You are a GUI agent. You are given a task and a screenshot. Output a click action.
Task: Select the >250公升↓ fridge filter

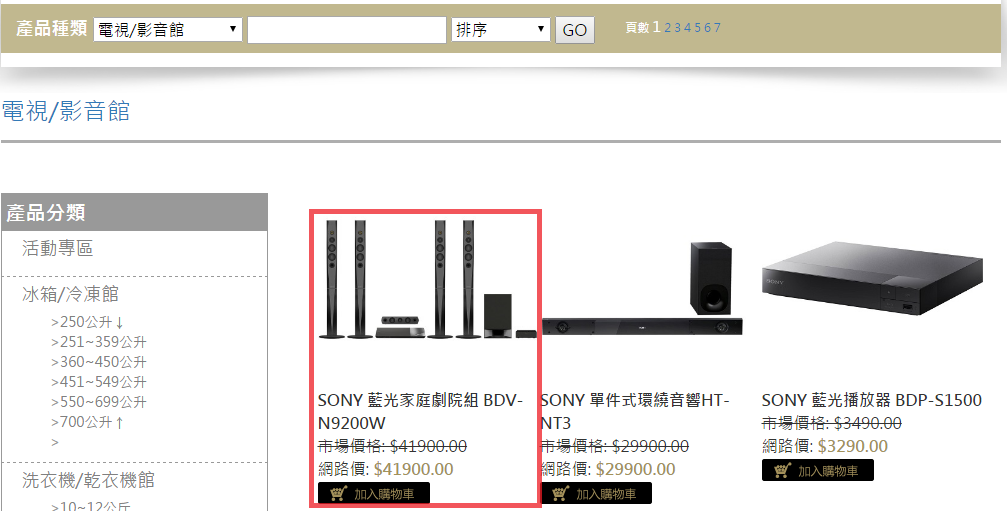[87, 322]
